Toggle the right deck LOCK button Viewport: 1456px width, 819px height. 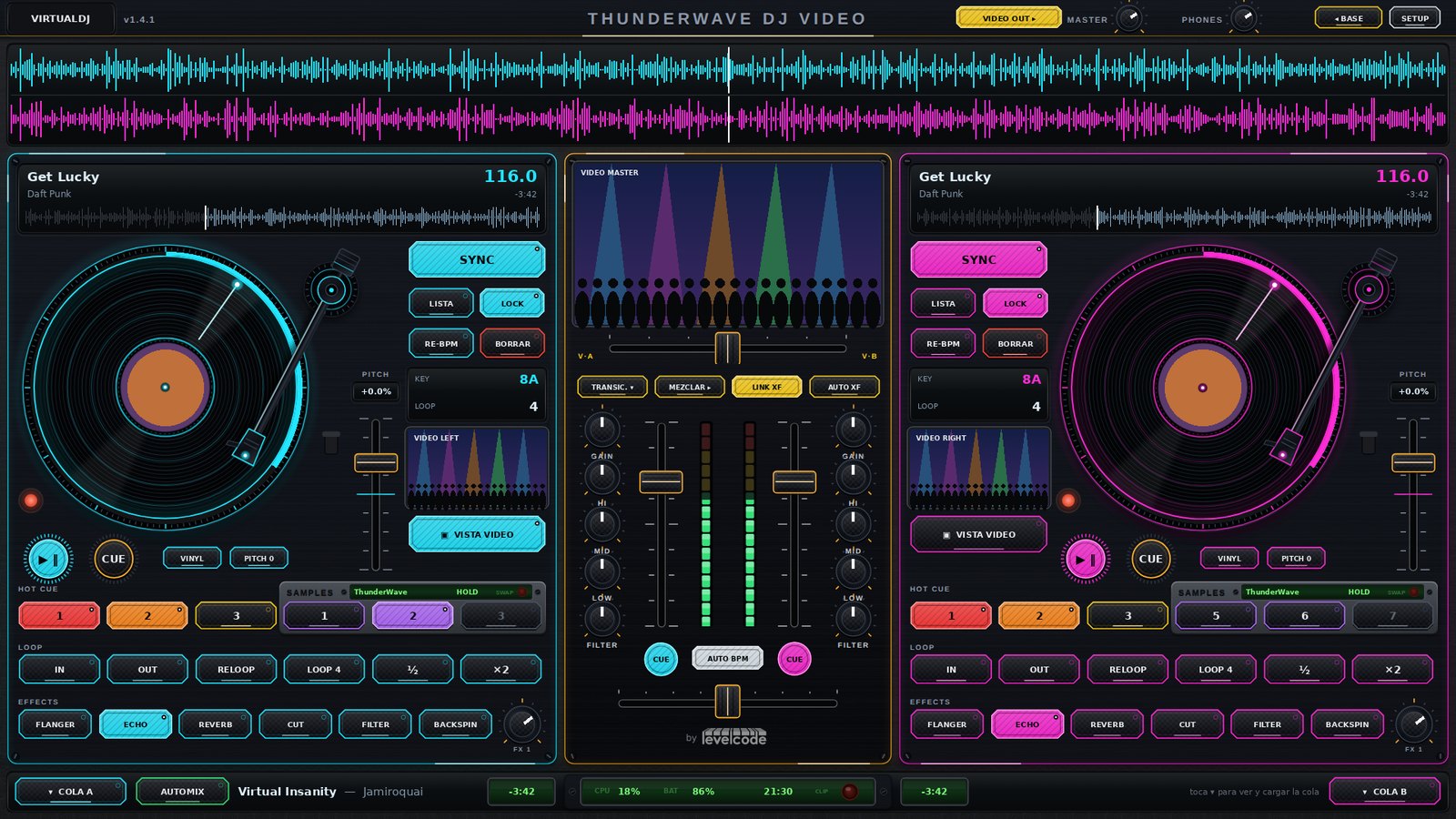tap(1015, 303)
